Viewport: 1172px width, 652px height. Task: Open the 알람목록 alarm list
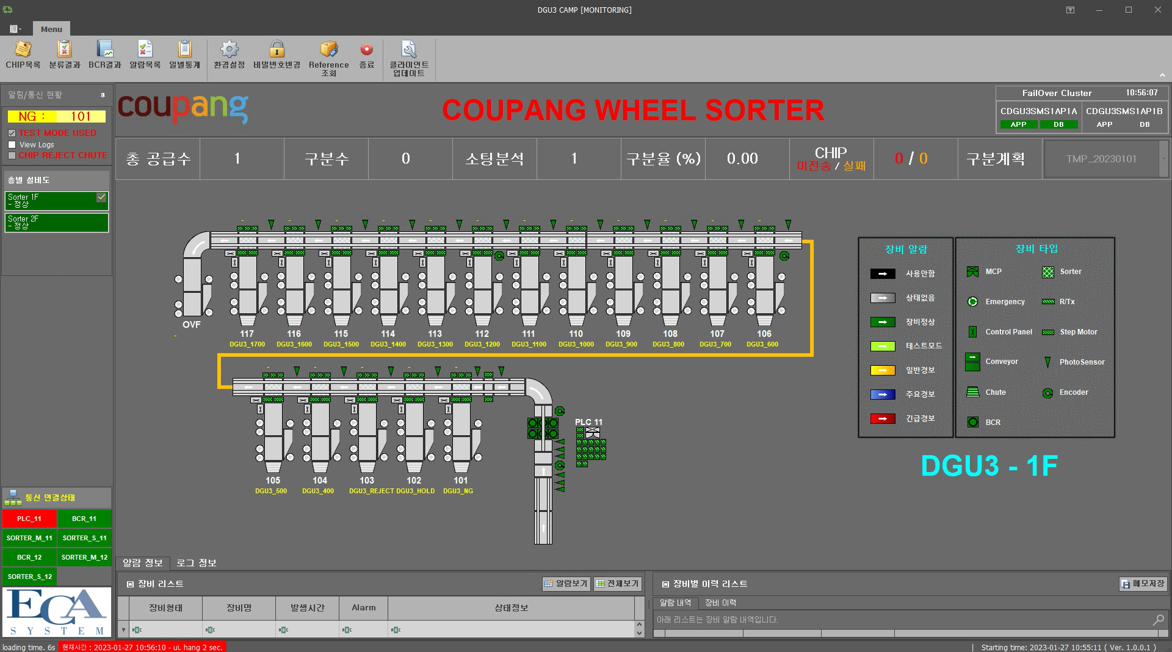coord(145,56)
